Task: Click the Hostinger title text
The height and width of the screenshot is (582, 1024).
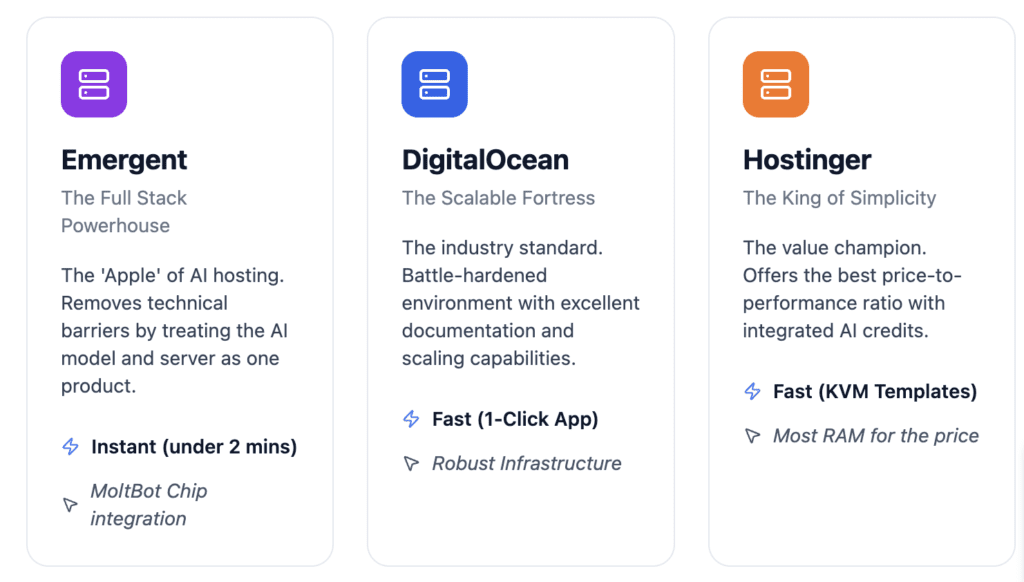Action: click(807, 160)
